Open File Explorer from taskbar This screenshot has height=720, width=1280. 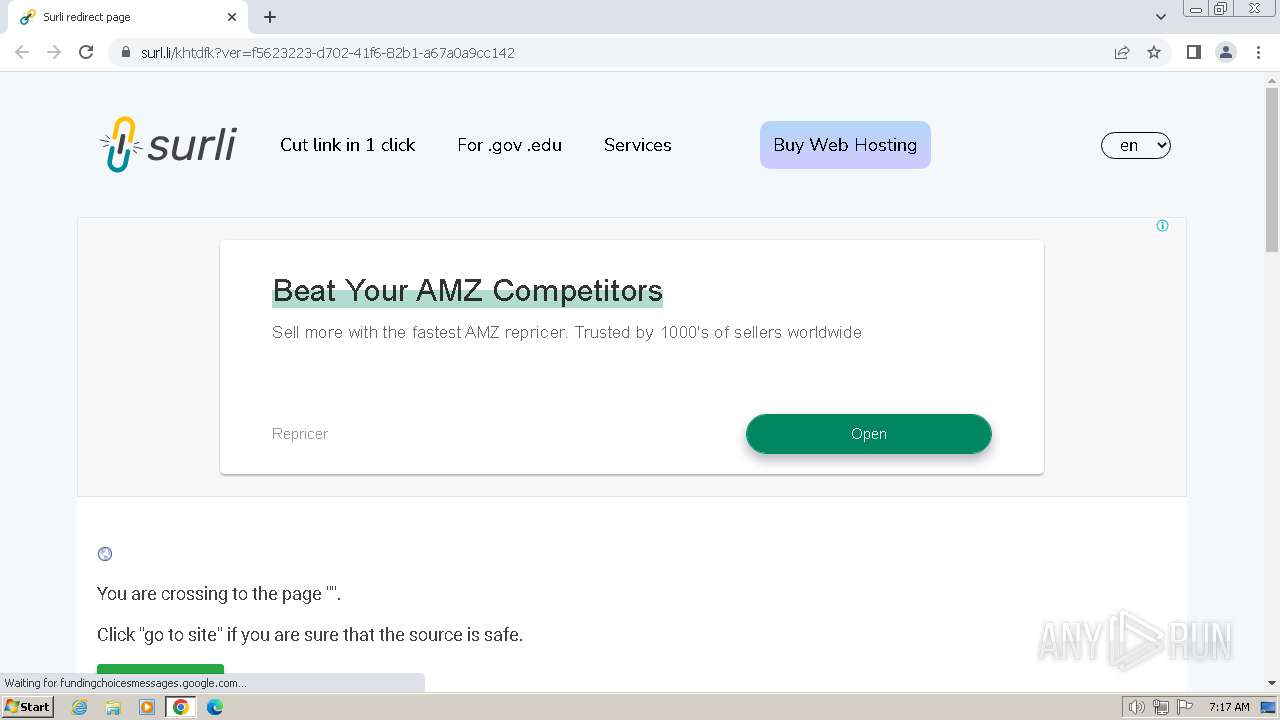[113, 707]
